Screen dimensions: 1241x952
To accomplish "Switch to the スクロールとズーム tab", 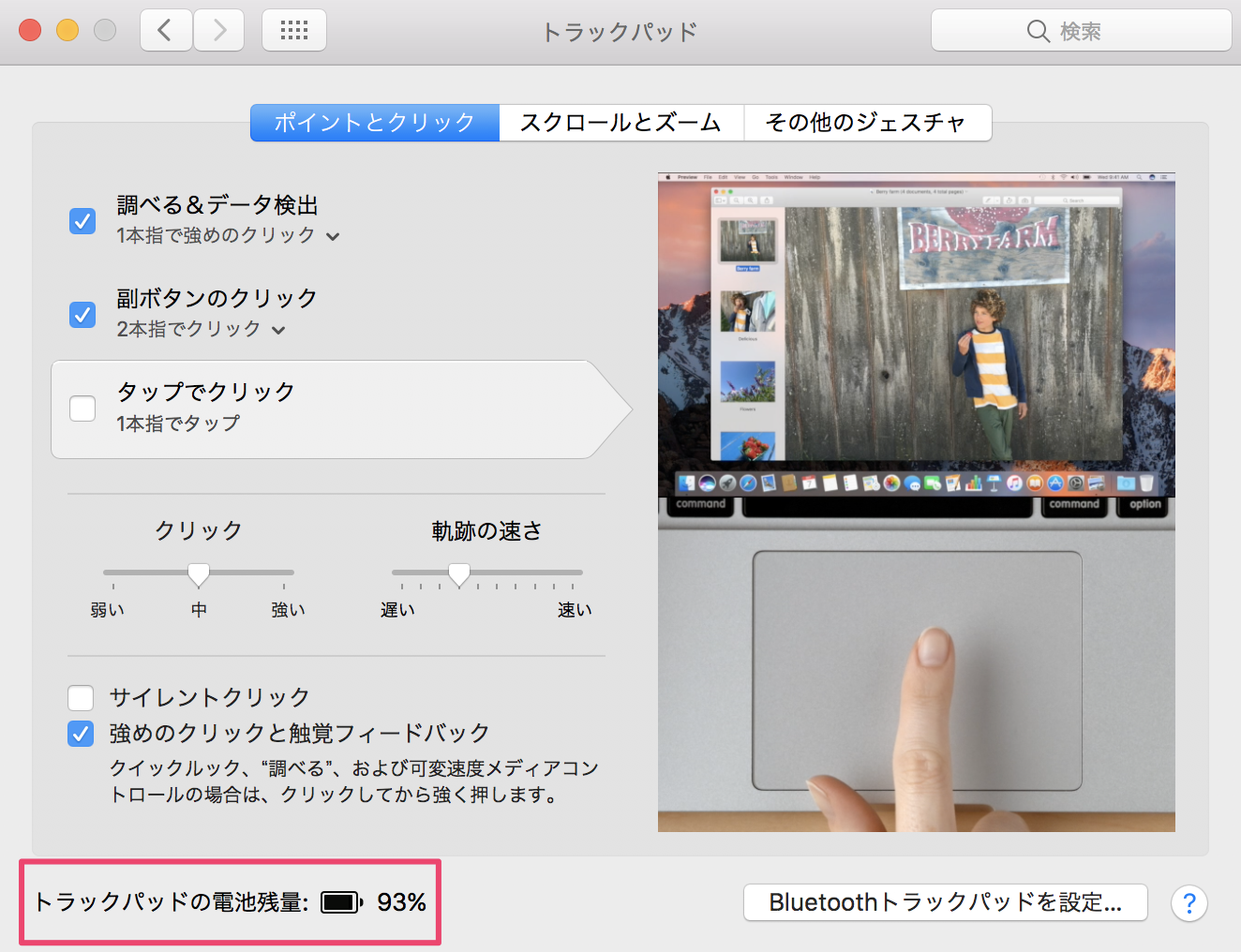I will tap(620, 123).
